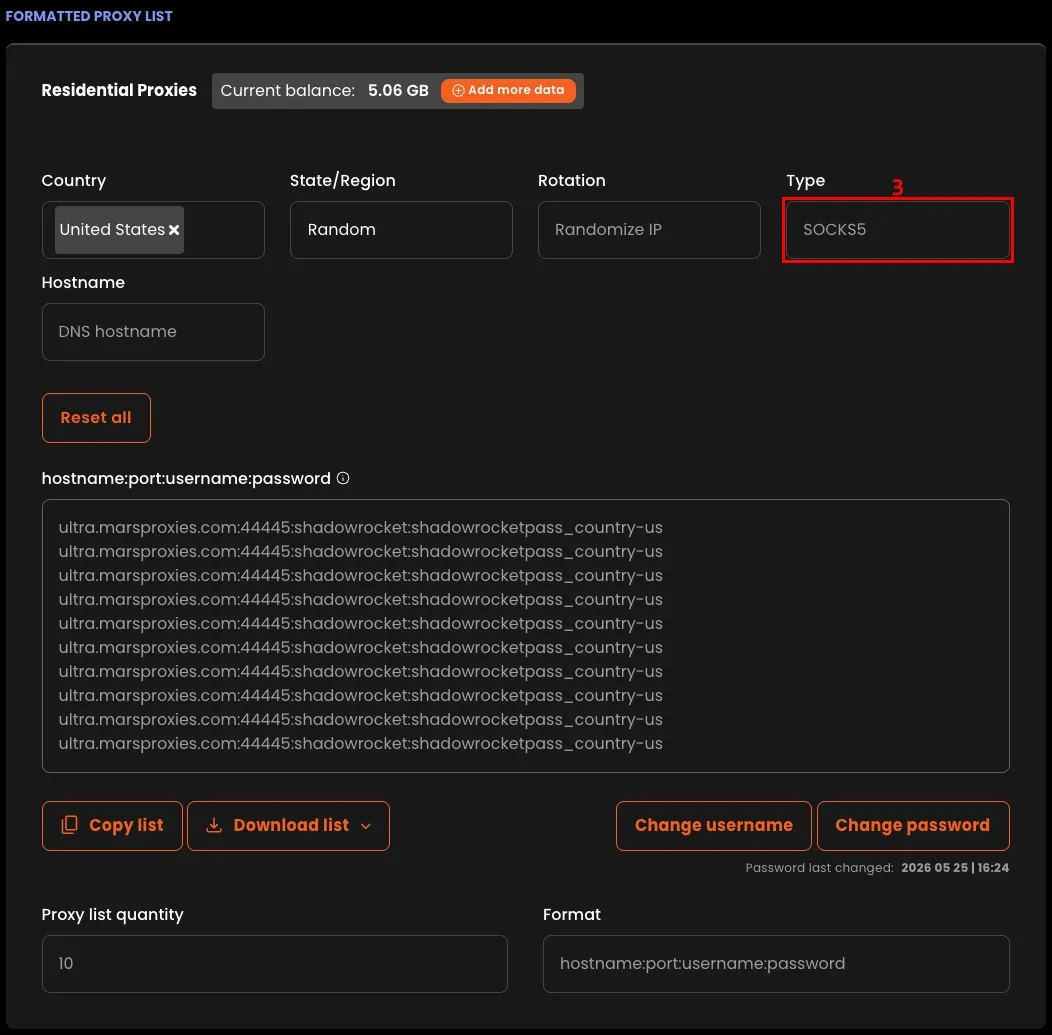Click the Formatted Proxy List heading
The height and width of the screenshot is (1035, 1052).
[89, 16]
